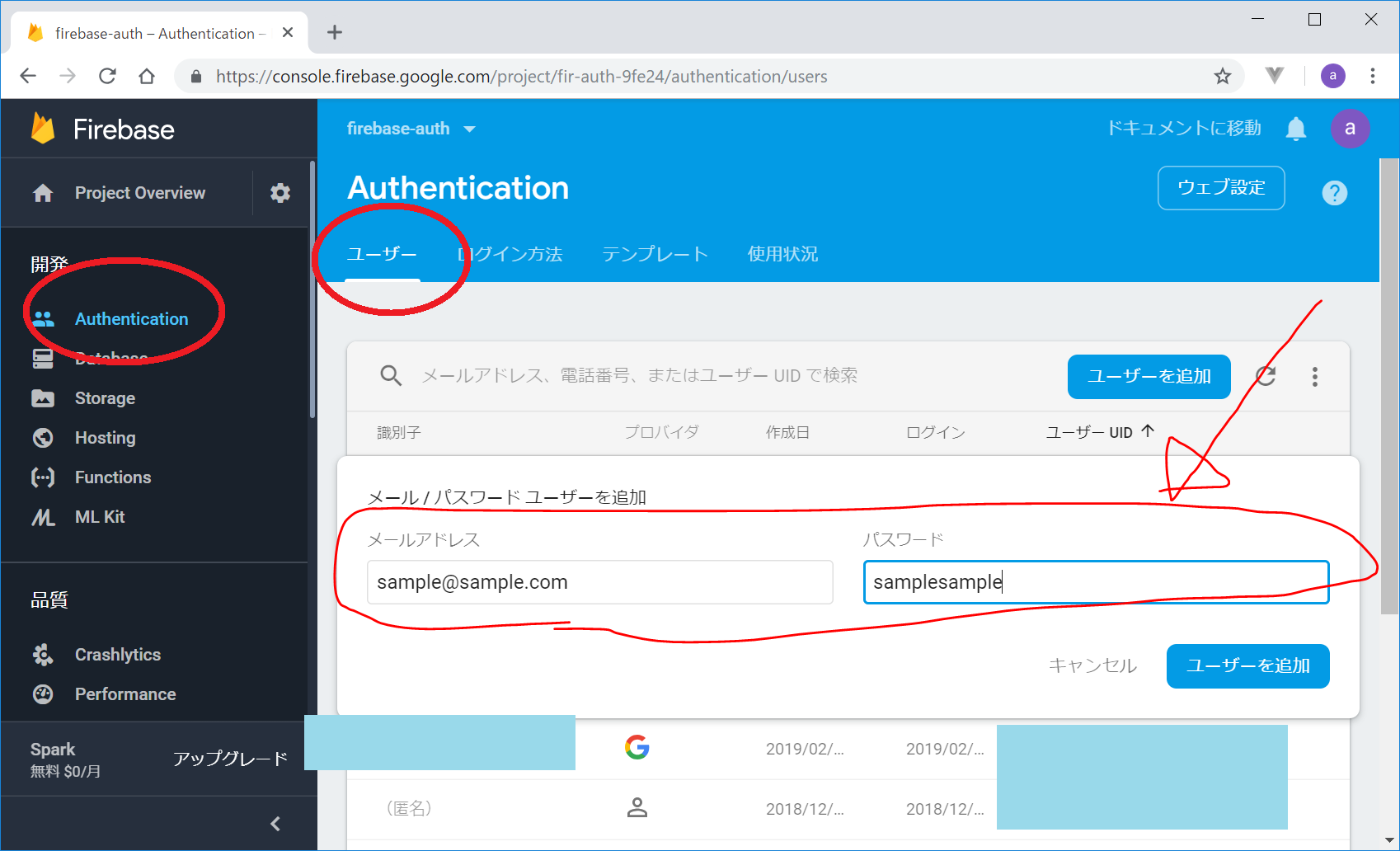Switch to テンプレート tab

pyautogui.click(x=655, y=254)
